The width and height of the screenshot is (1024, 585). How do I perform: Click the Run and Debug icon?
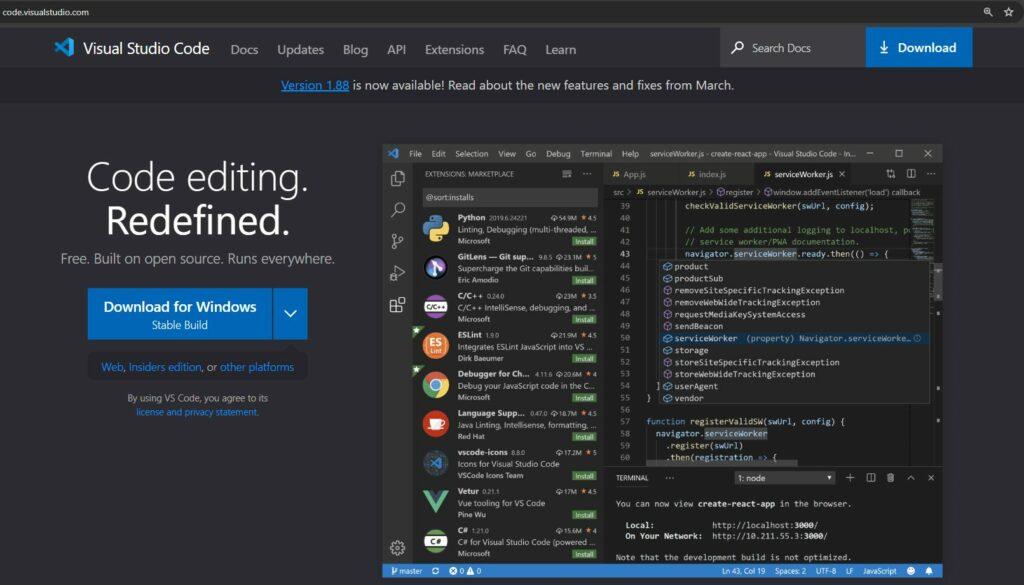point(398,273)
